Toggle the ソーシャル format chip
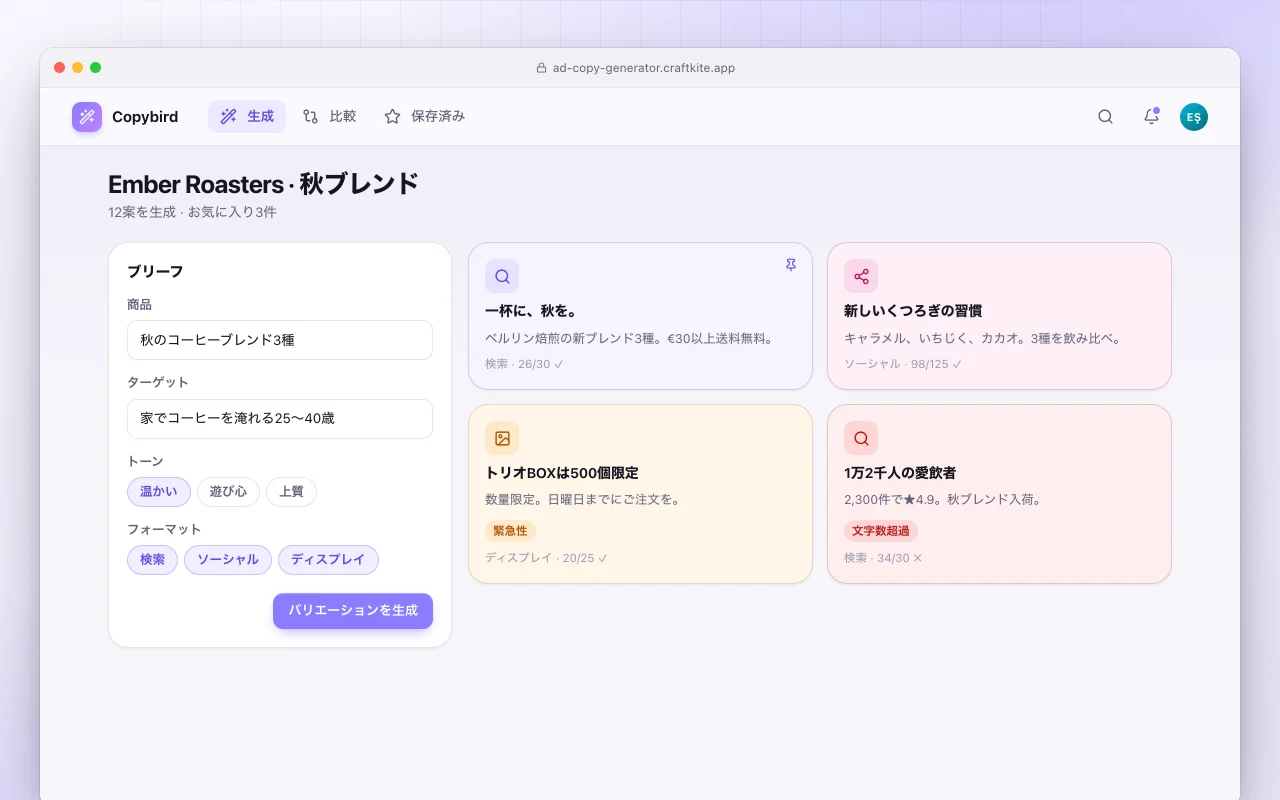 228,560
